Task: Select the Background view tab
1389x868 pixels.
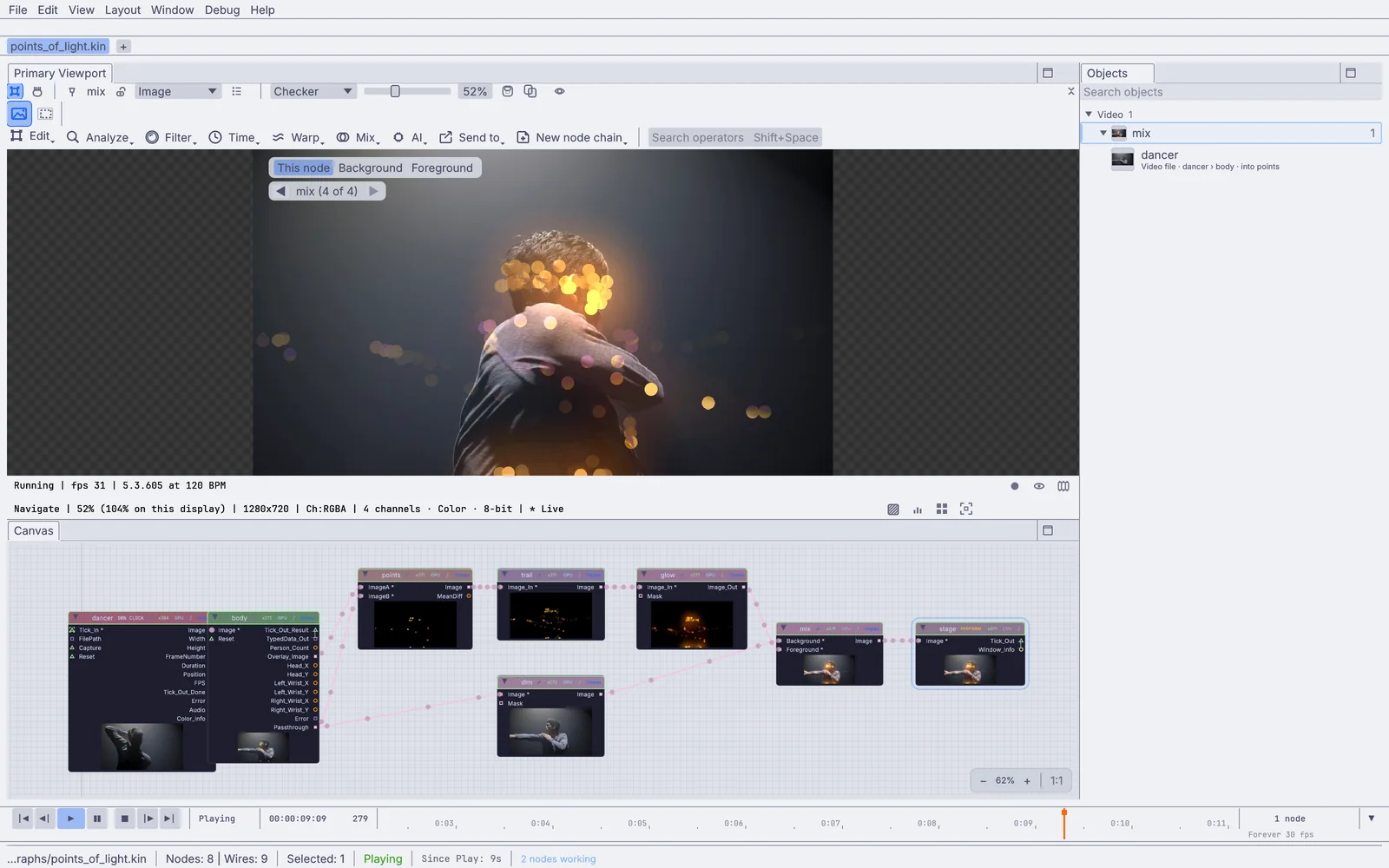Action: 371,168
